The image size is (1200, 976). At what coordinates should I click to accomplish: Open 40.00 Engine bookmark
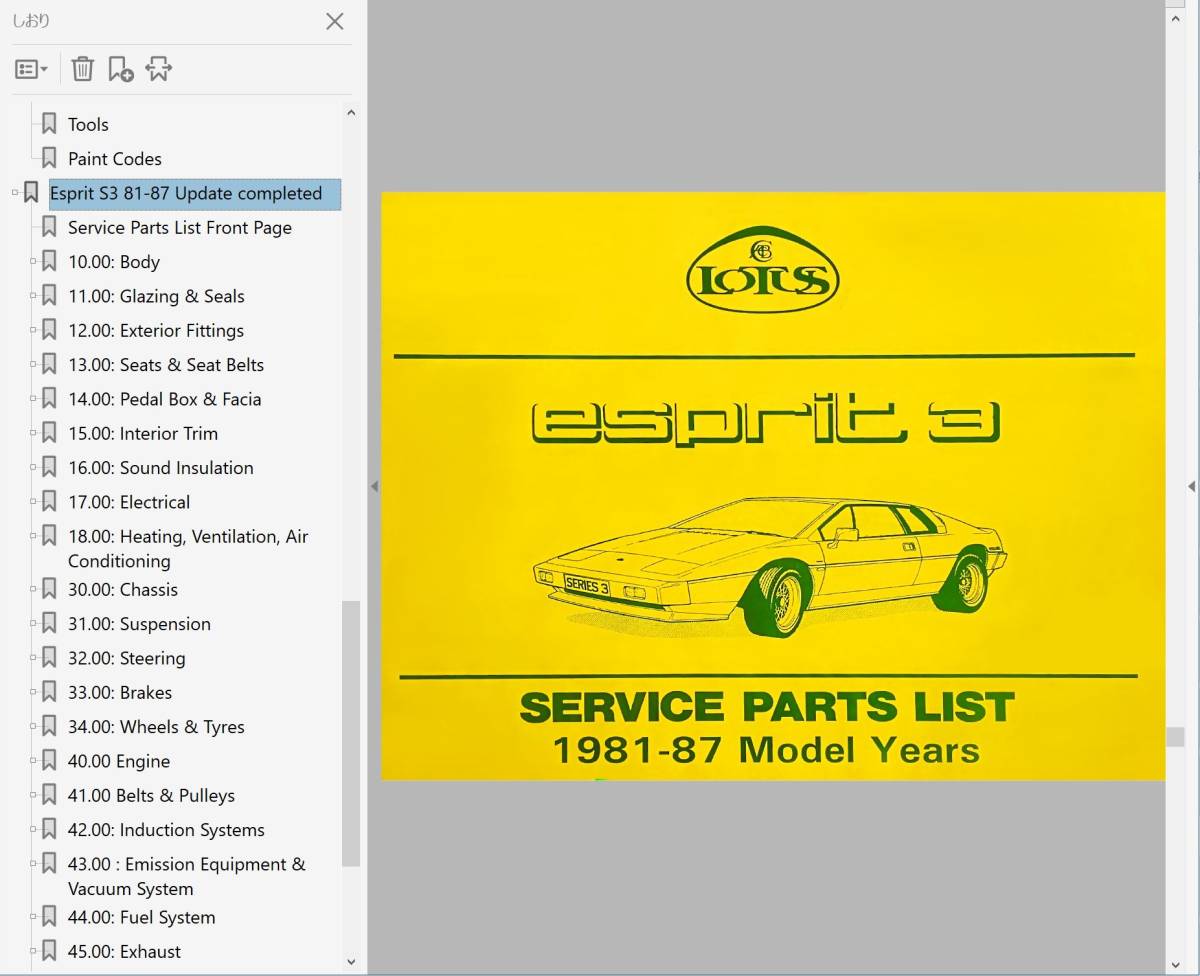119,762
